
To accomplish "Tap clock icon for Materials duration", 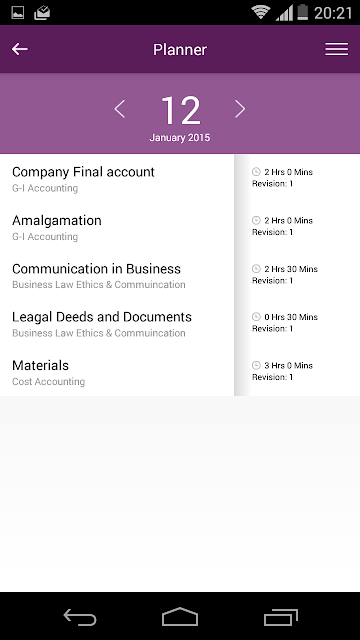I will click(256, 365).
